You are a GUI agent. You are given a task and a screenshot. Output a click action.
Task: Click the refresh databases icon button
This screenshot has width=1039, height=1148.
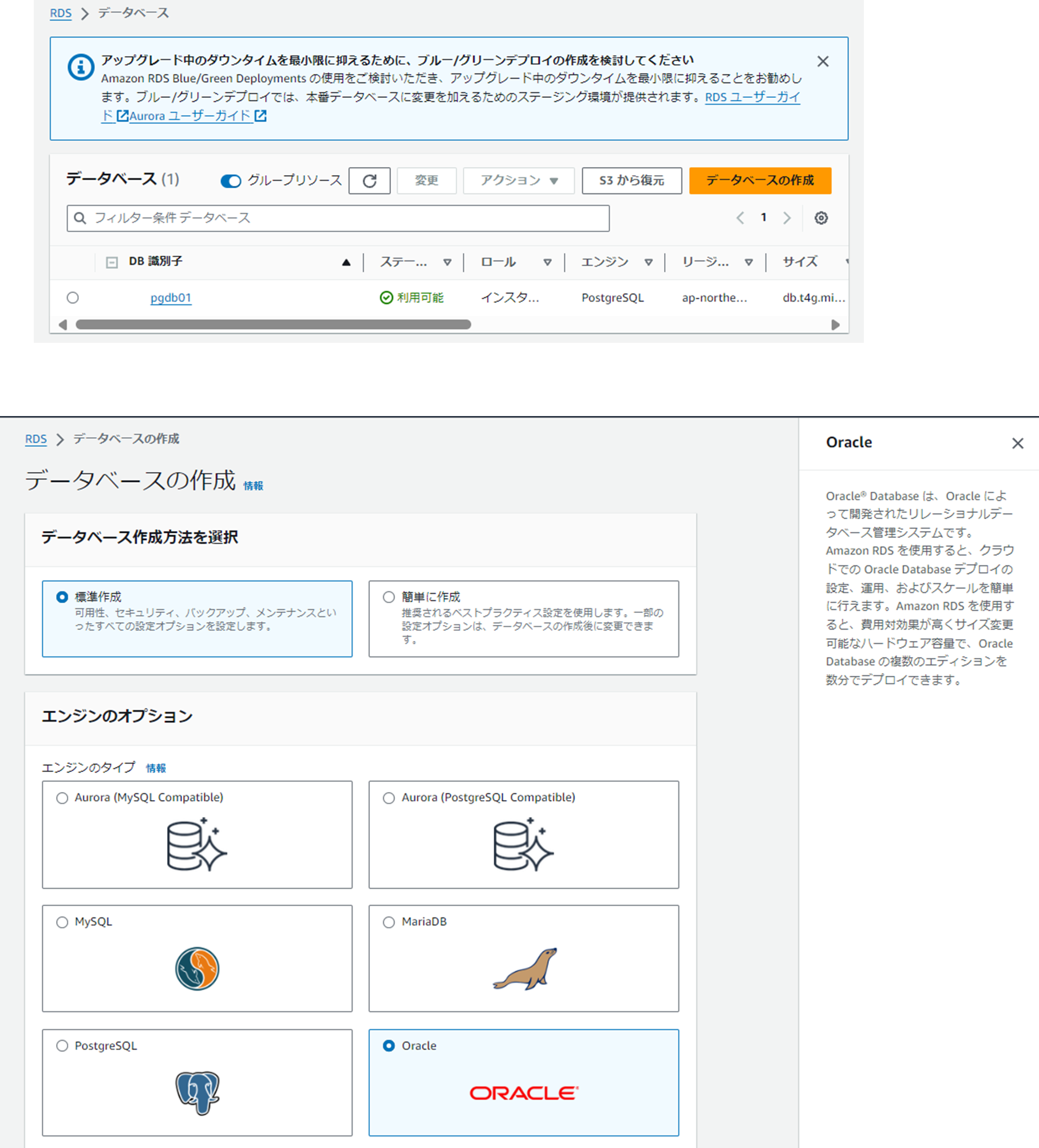click(369, 181)
